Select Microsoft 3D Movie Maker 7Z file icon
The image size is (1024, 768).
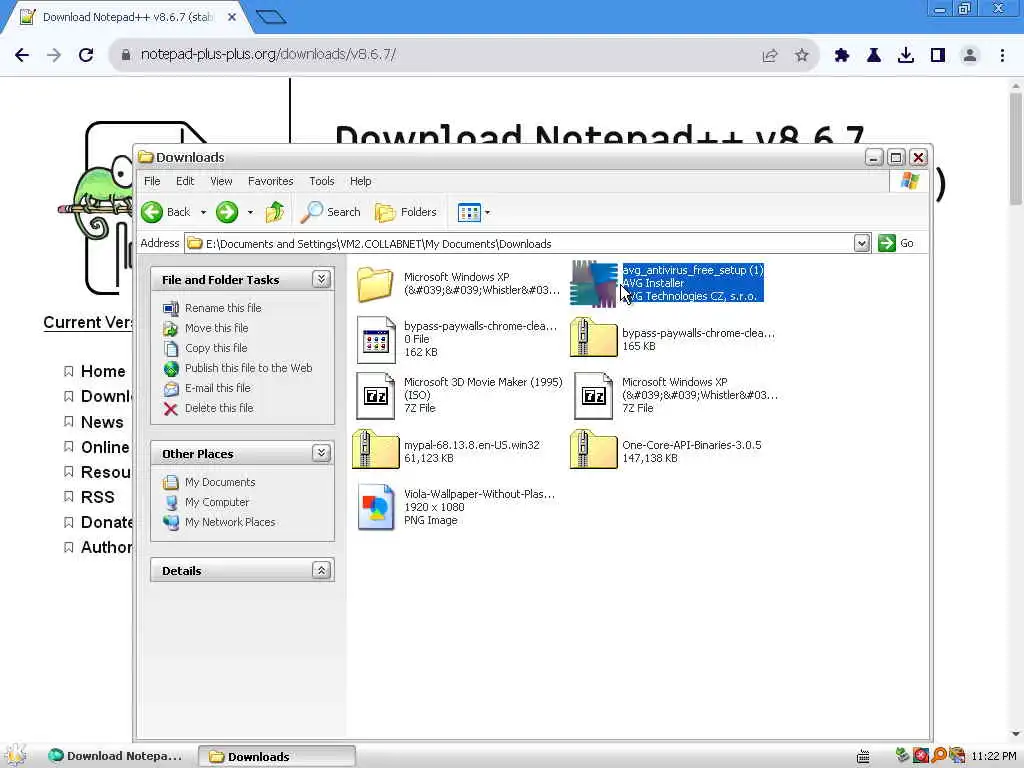pyautogui.click(x=376, y=396)
